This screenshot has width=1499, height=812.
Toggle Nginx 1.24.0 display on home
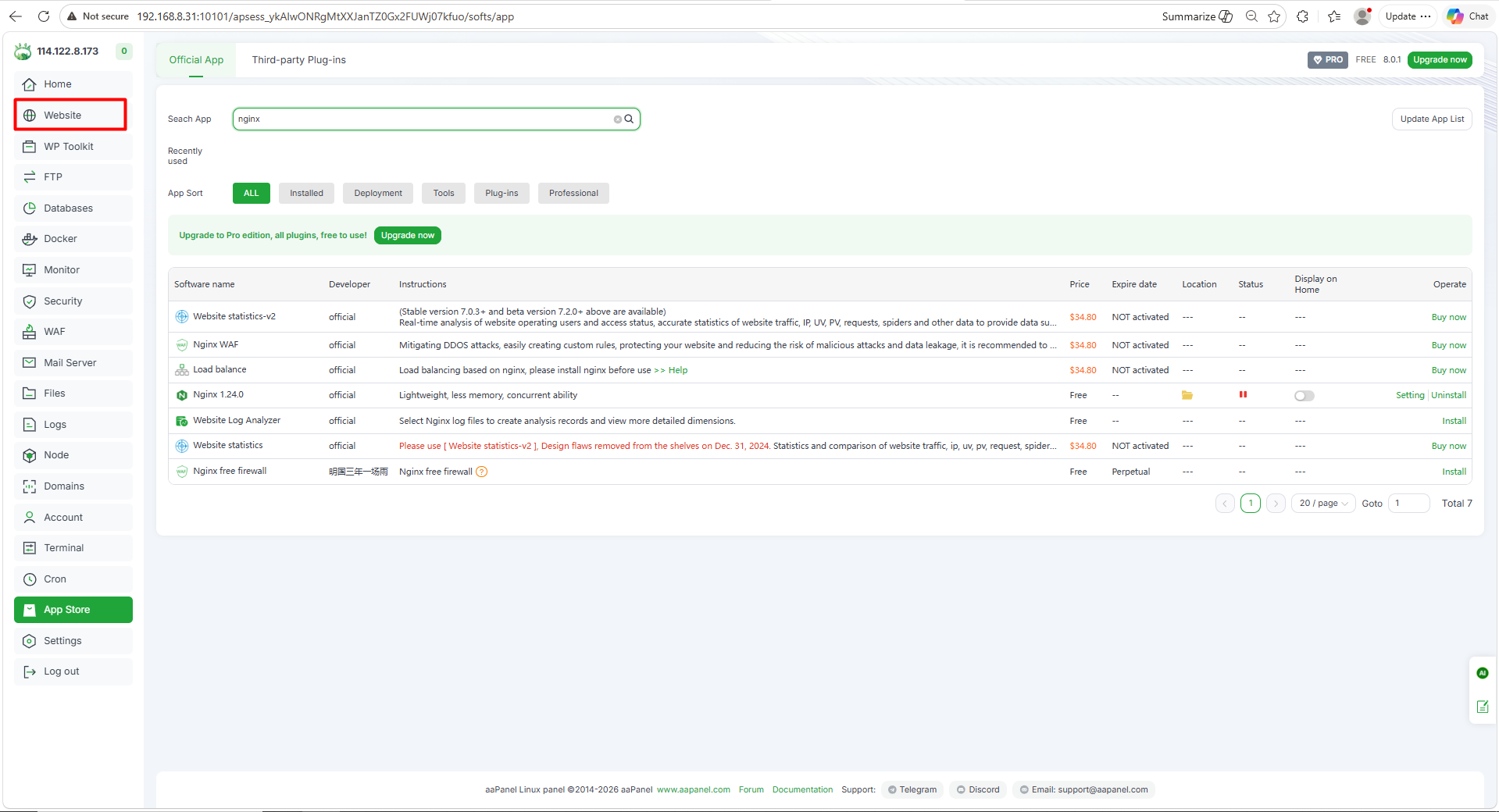coord(1304,396)
